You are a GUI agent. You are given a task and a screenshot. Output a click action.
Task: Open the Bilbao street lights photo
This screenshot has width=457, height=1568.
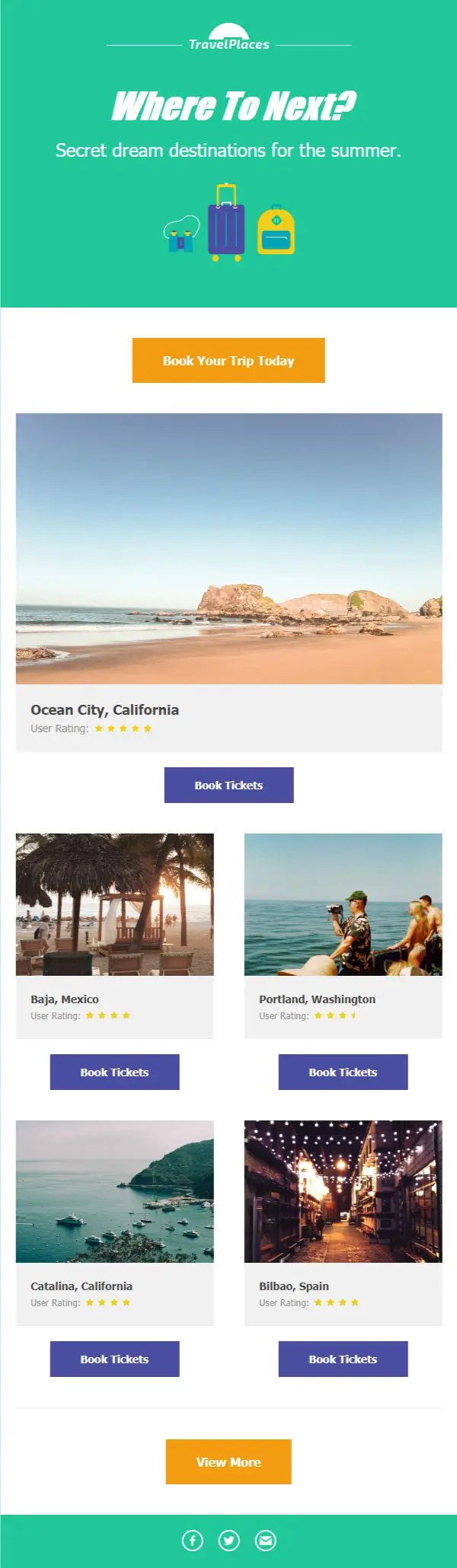(343, 1191)
